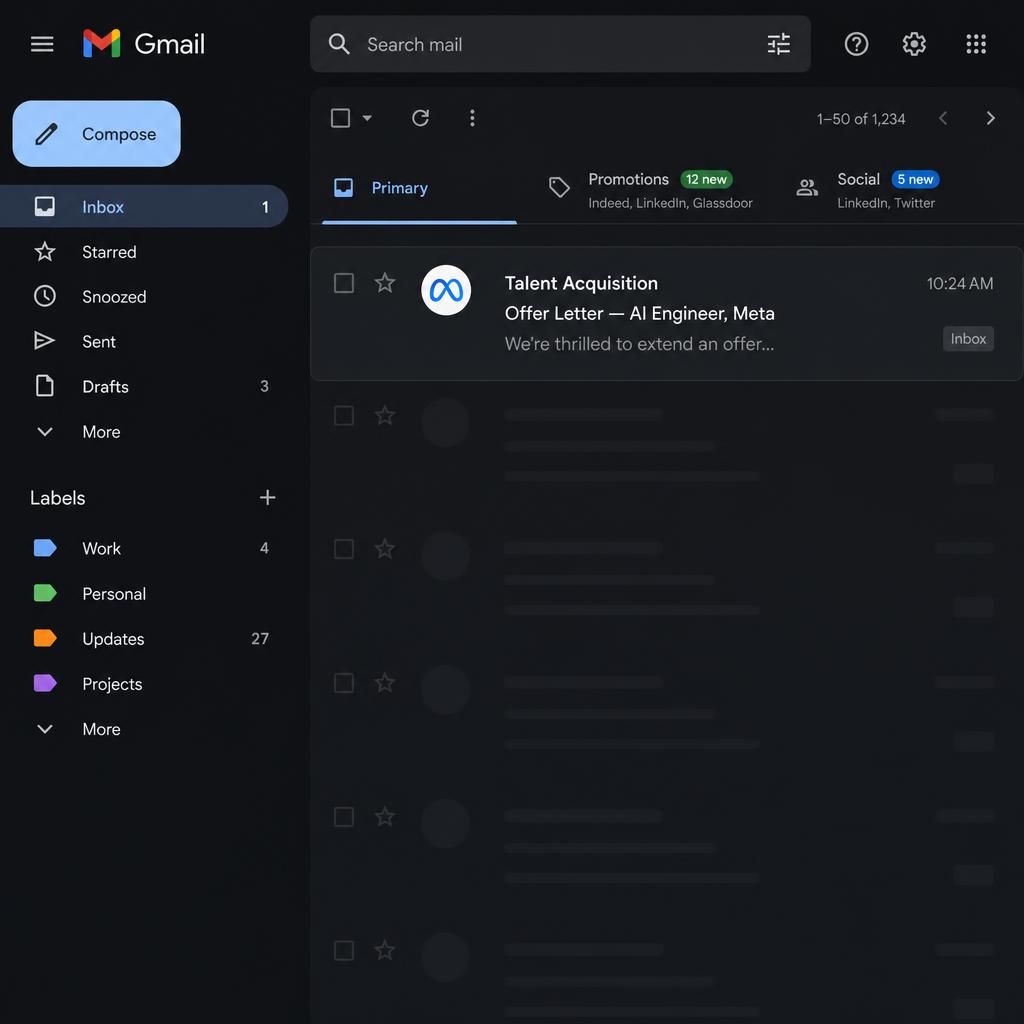Click the Sent paper-plane icon
This screenshot has height=1024, width=1024.
click(x=44, y=341)
